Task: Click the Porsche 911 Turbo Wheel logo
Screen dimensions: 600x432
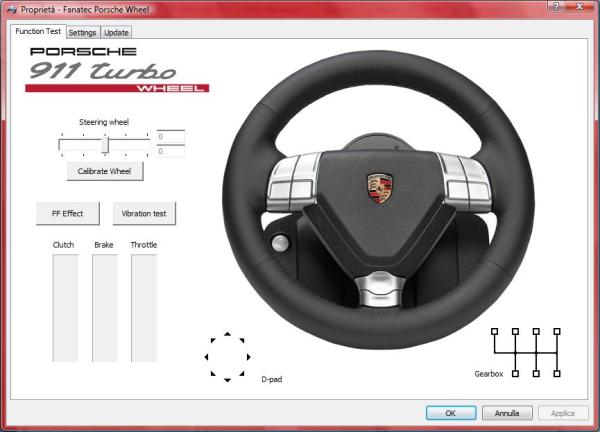Action: click(117, 69)
